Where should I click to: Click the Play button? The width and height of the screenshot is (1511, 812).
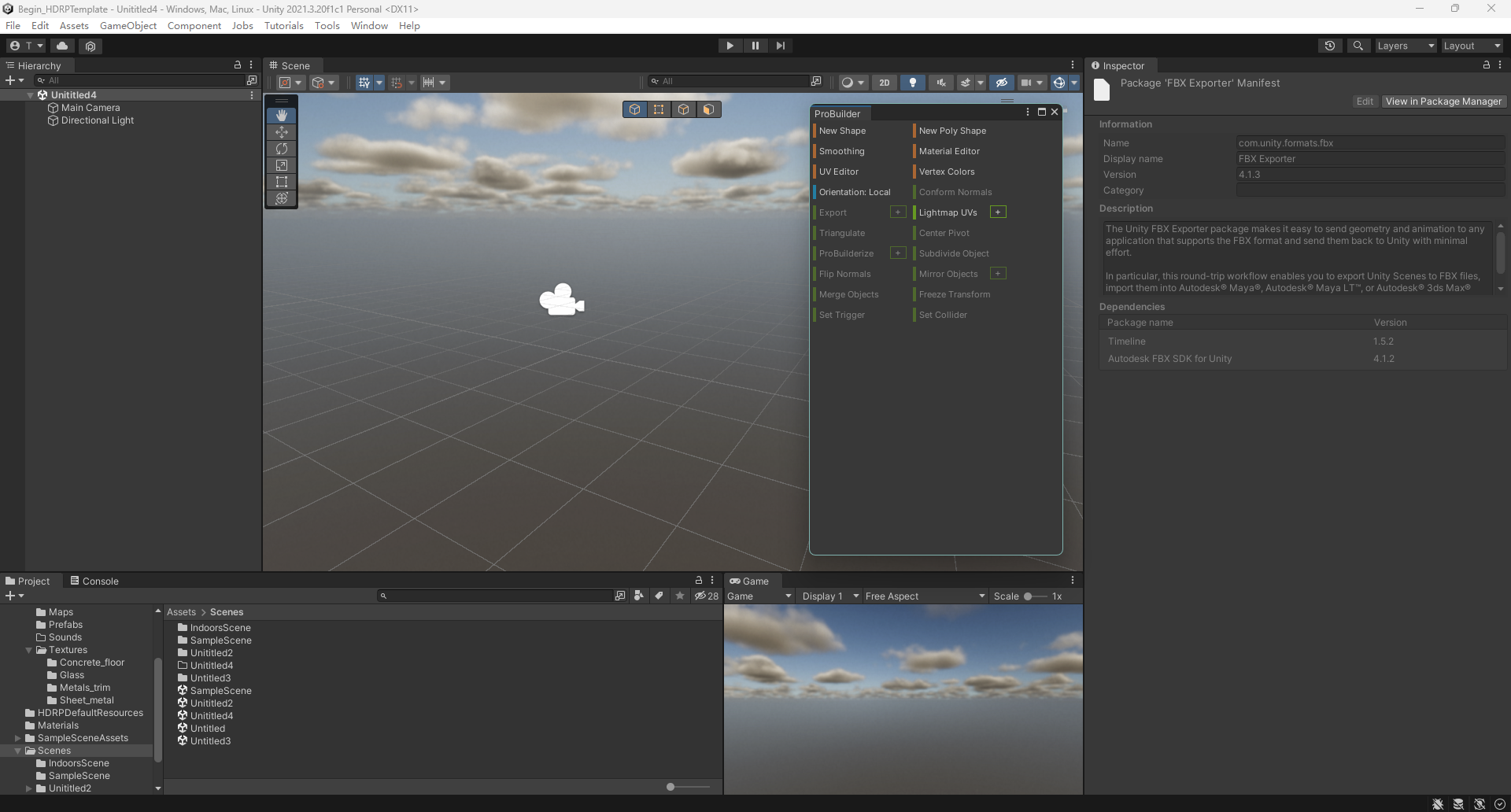(730, 46)
